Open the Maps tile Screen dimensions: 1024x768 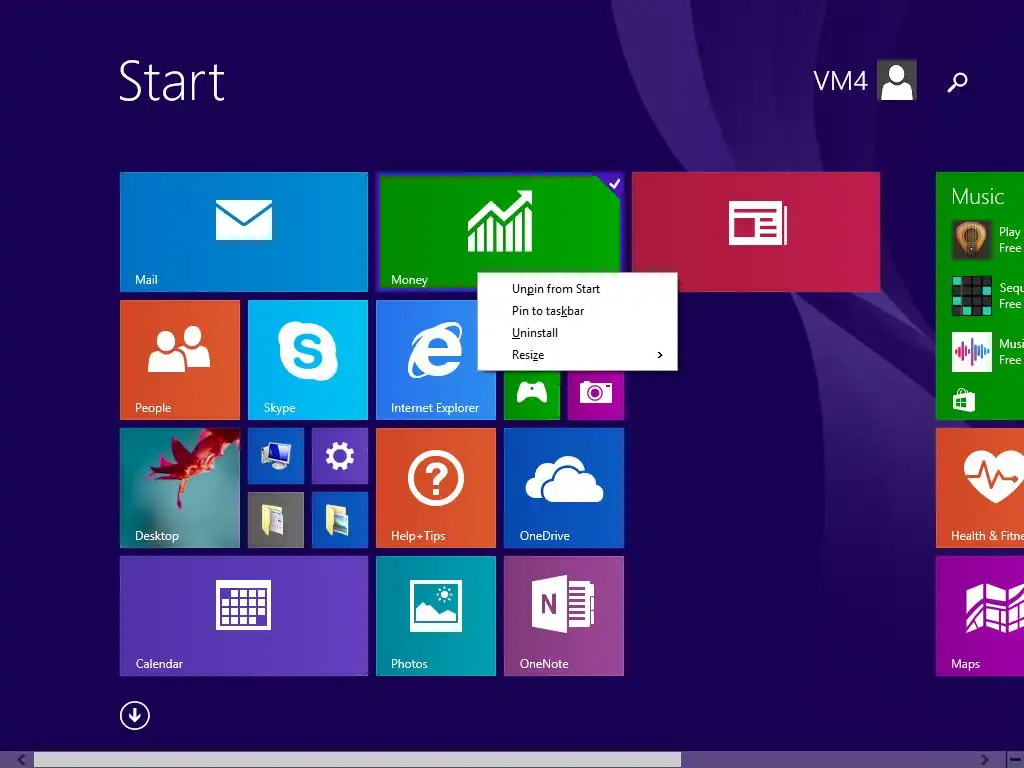click(x=980, y=616)
